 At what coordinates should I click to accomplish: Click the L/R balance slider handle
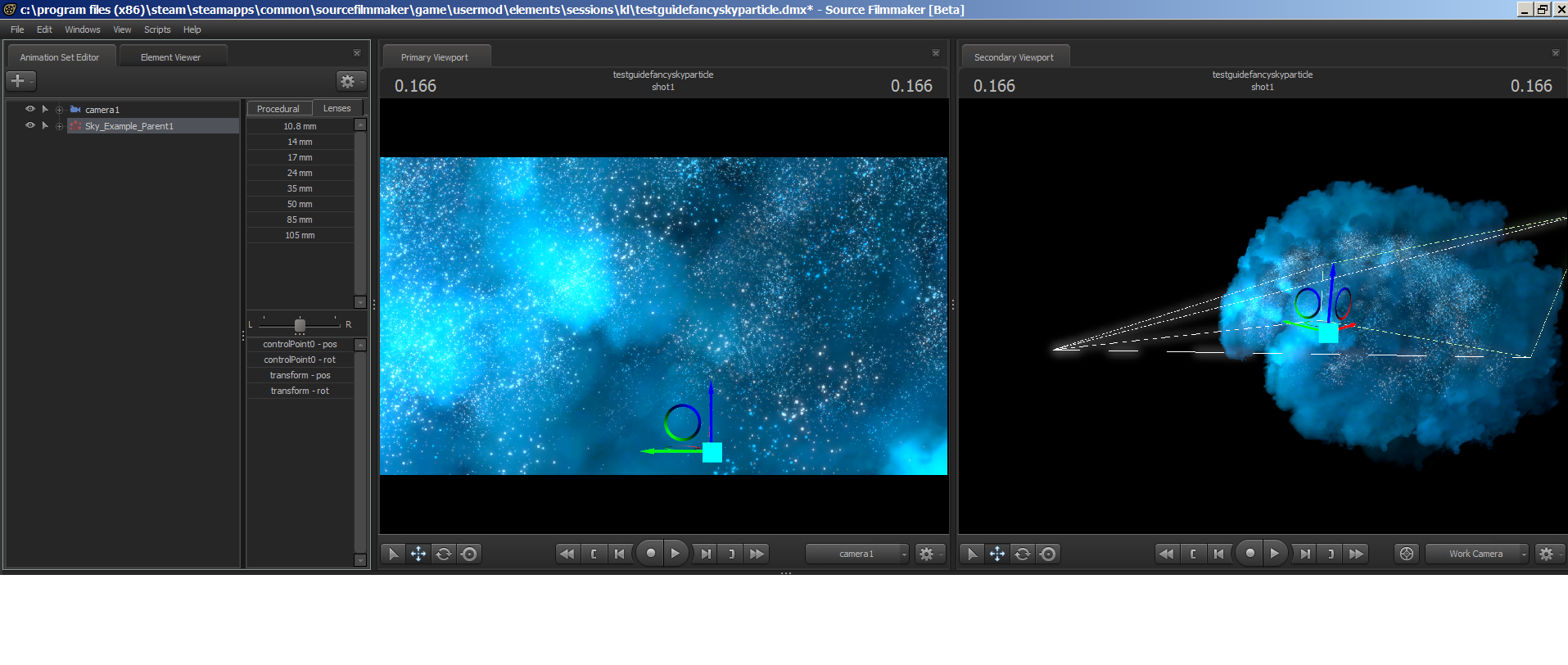click(300, 325)
